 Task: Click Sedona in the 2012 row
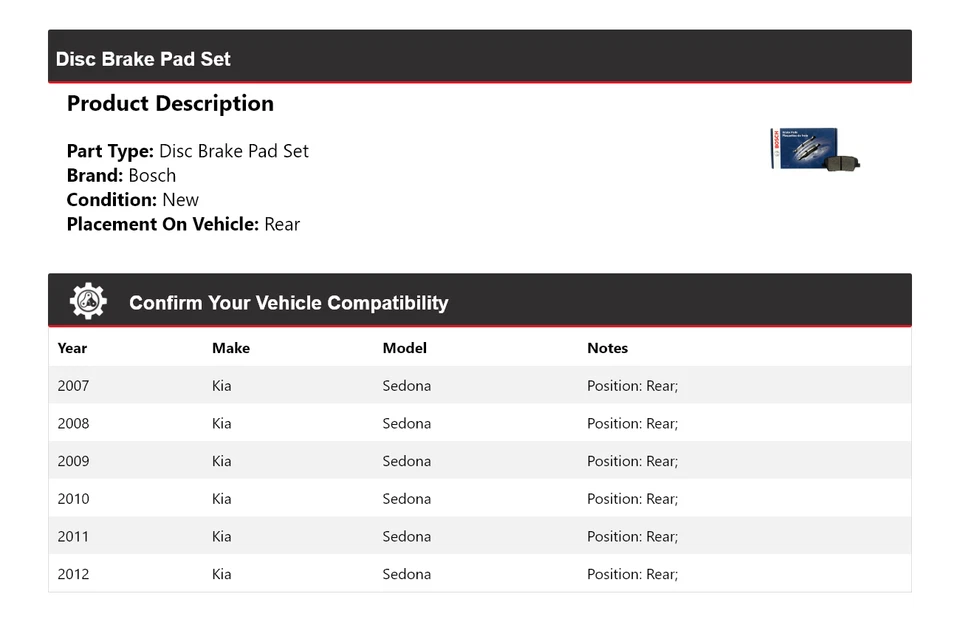click(x=406, y=574)
